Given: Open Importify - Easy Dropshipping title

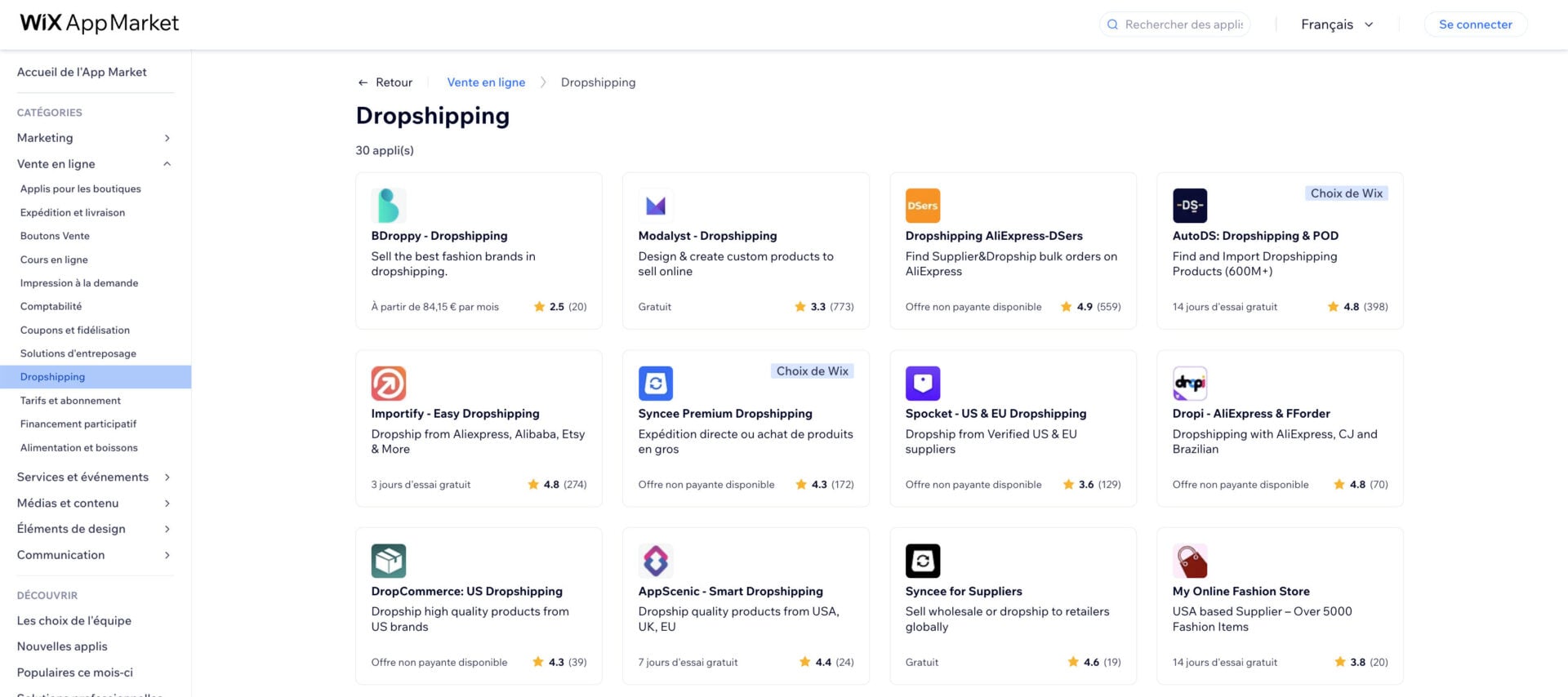Looking at the screenshot, I should coord(455,414).
